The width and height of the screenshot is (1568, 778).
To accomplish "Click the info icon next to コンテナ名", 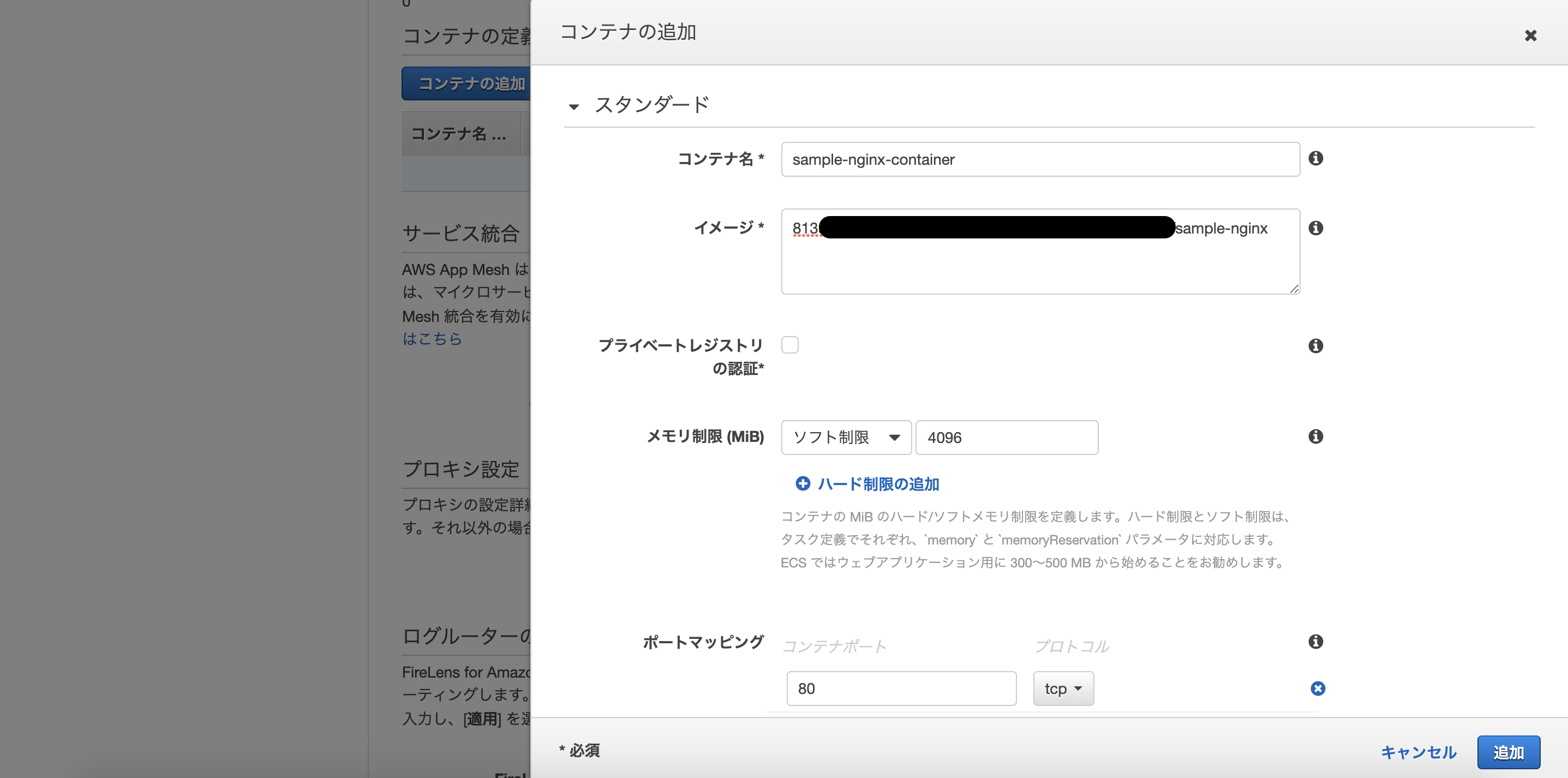I will coord(1316,158).
